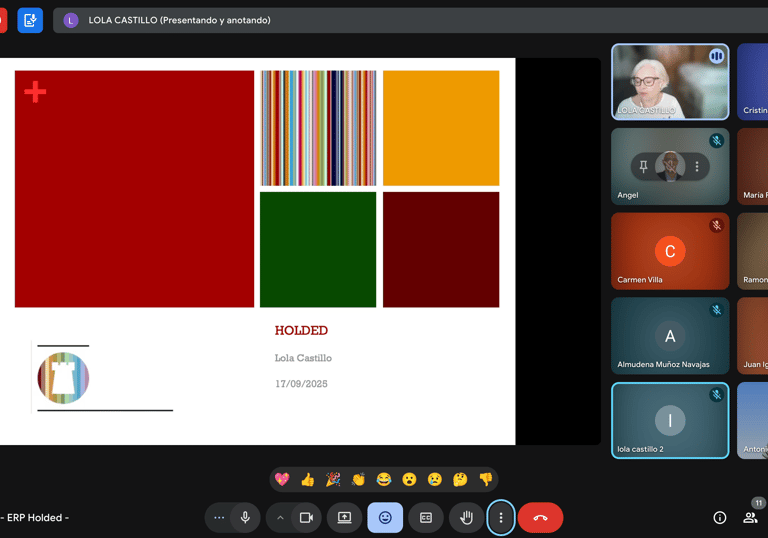Select Almudena Muñoz Navajas tile
Screen dimensions: 768x538
tap(670, 336)
